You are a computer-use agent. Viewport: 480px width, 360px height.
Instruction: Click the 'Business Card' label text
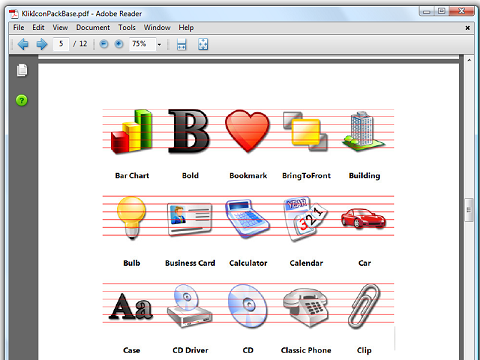click(x=190, y=263)
